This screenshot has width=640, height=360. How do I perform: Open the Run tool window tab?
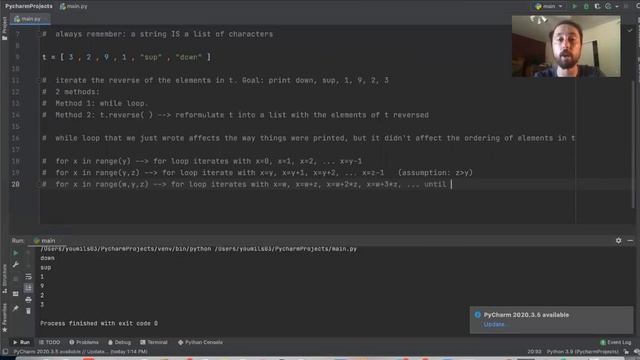click(x=21, y=342)
